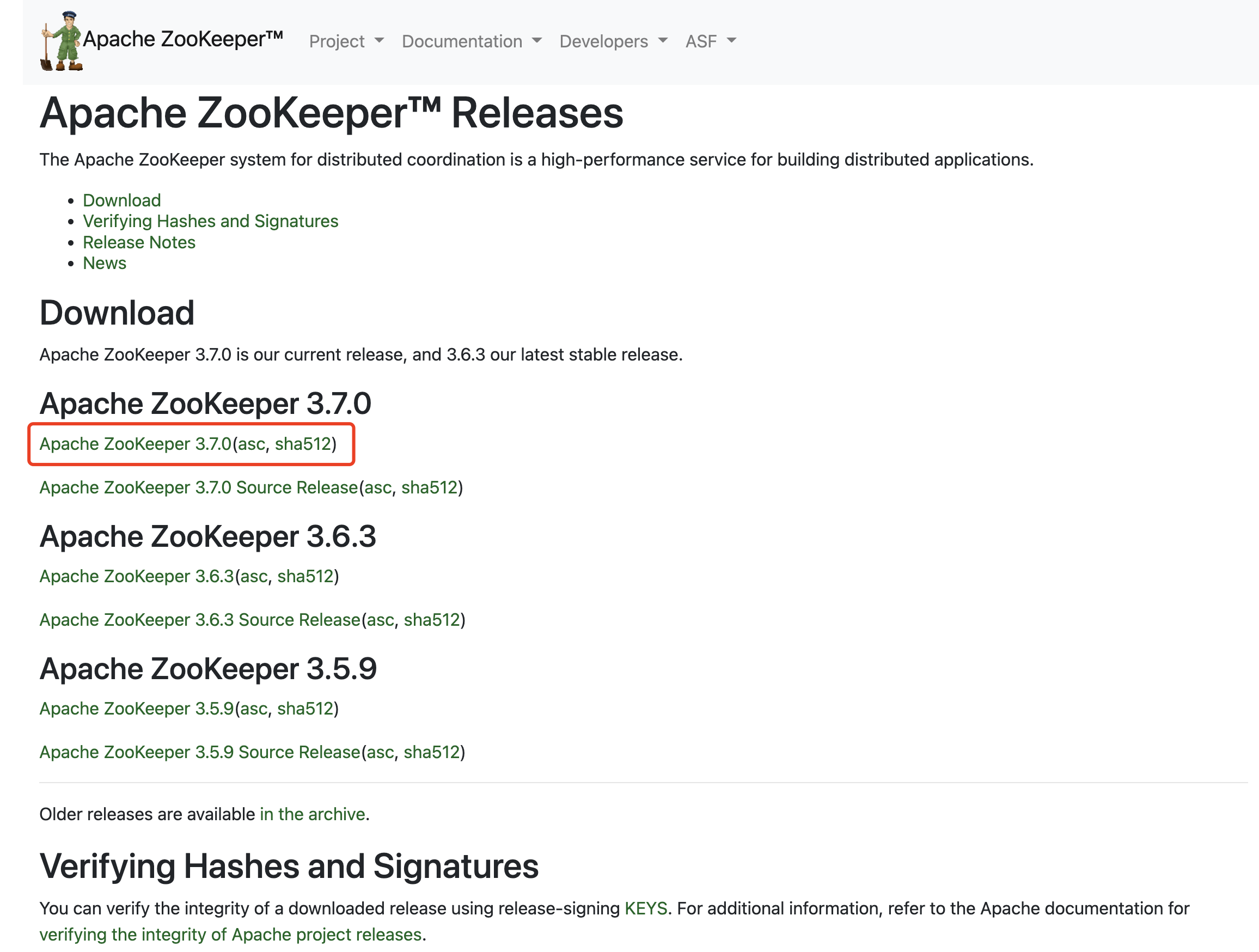
Task: Open sha512 for 3.7.0 Source Release
Action: coord(429,487)
